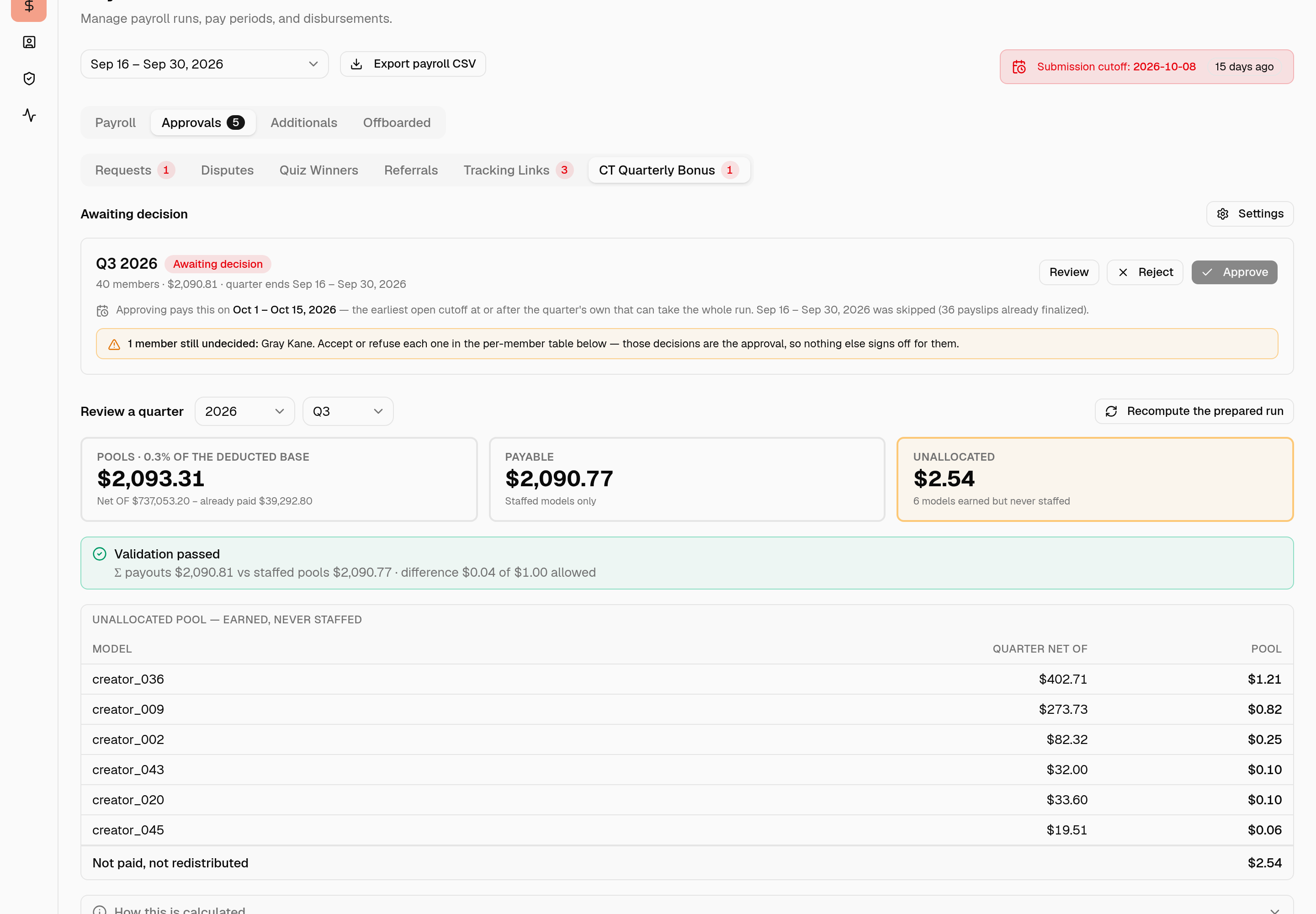Select the Approvals tab
Viewport: 1316px width, 914px height.
[x=203, y=122]
